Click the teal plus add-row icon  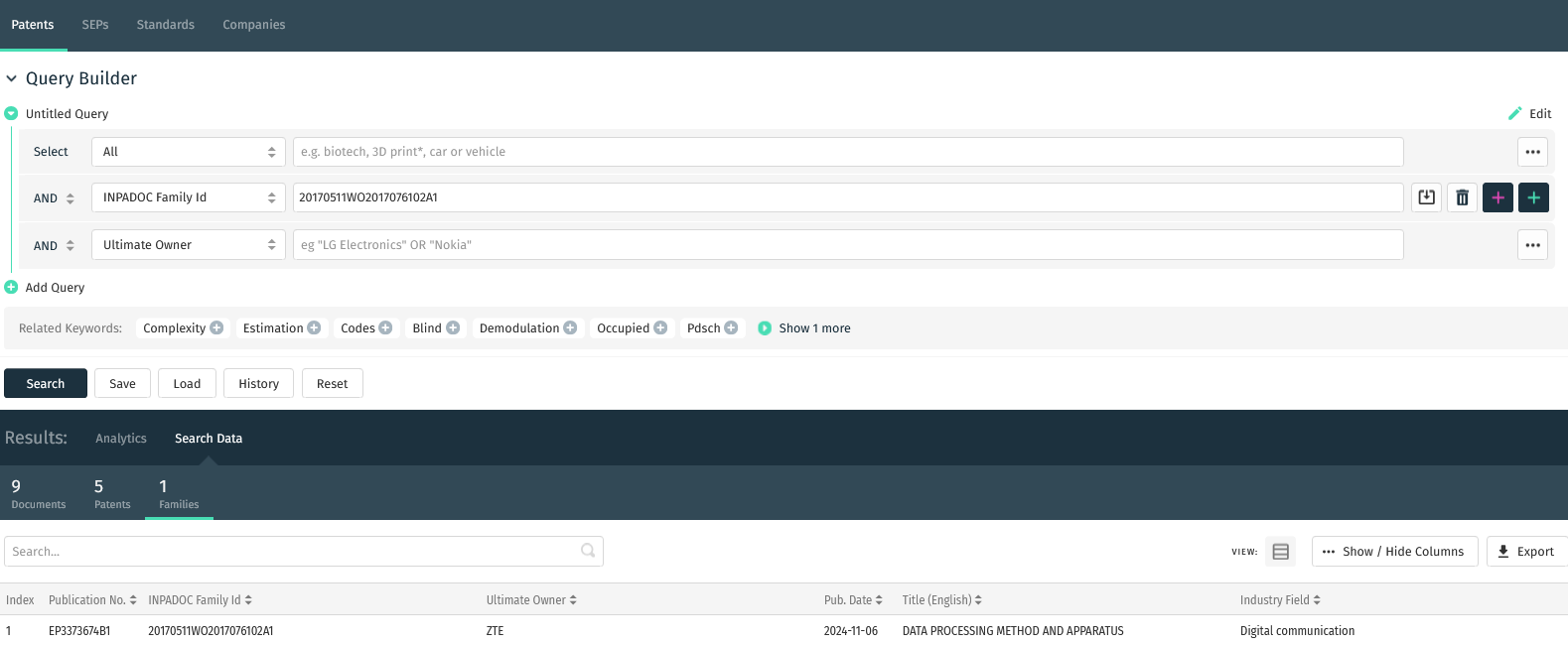point(1534,197)
